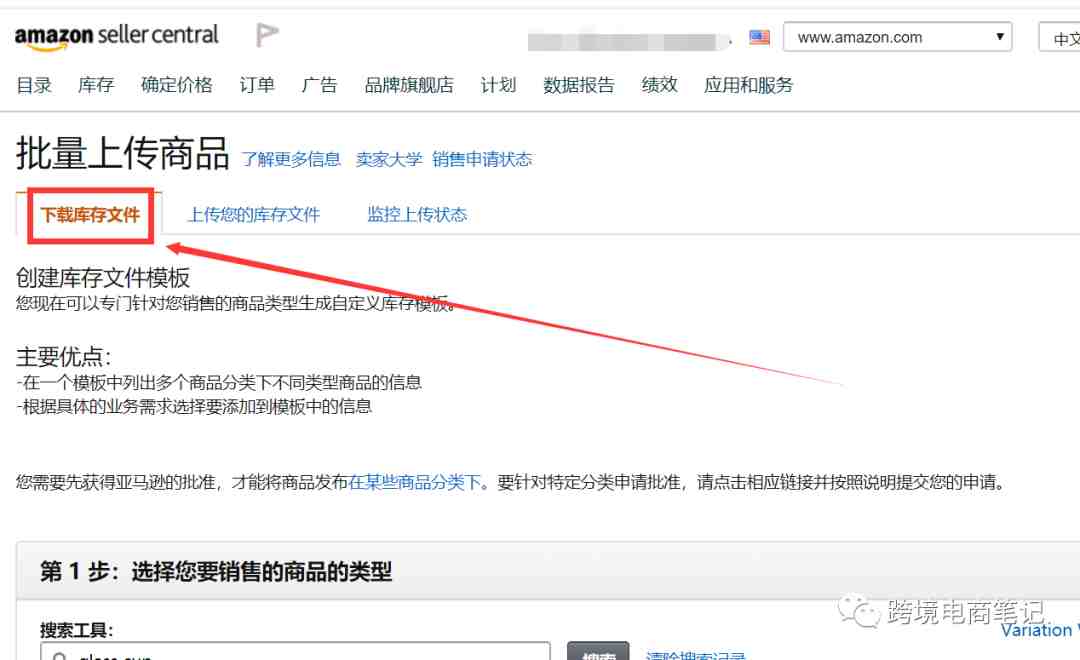
Task: Open the 品牌旗舰店 menu
Action: pos(408,85)
